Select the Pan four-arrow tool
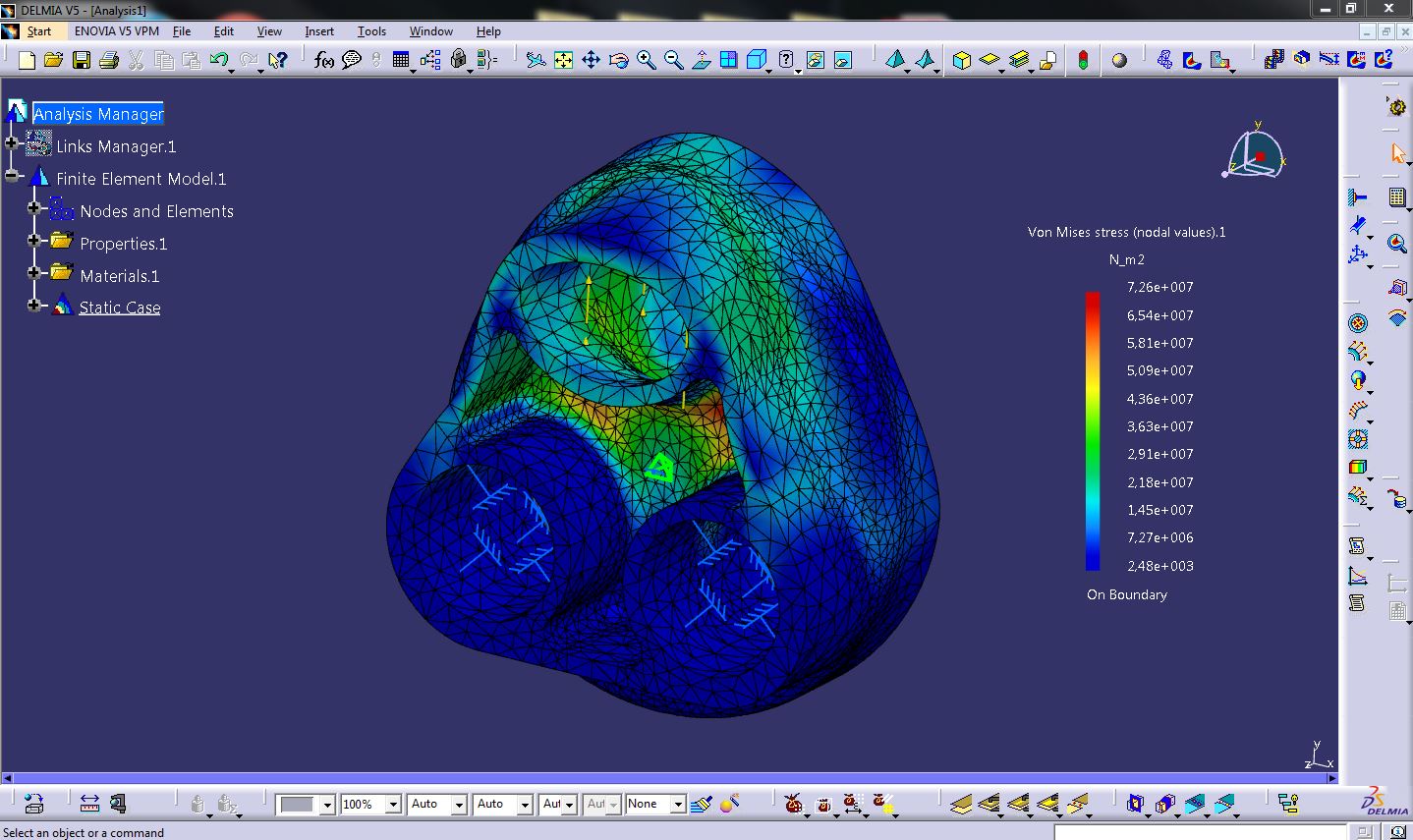Viewport: 1413px width, 840px height. [x=591, y=61]
